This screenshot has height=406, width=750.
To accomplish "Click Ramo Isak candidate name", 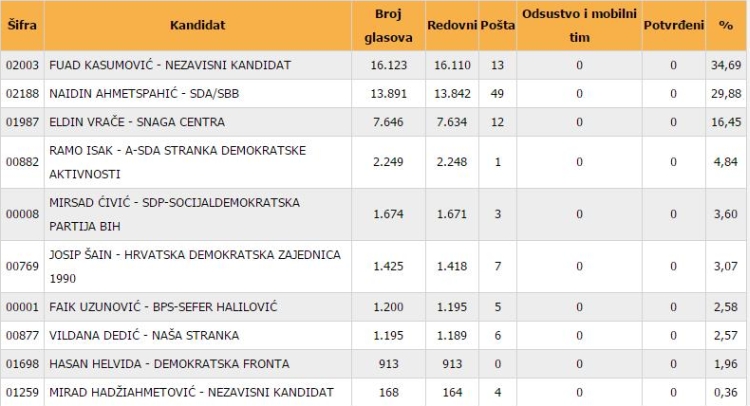I will (177, 161).
